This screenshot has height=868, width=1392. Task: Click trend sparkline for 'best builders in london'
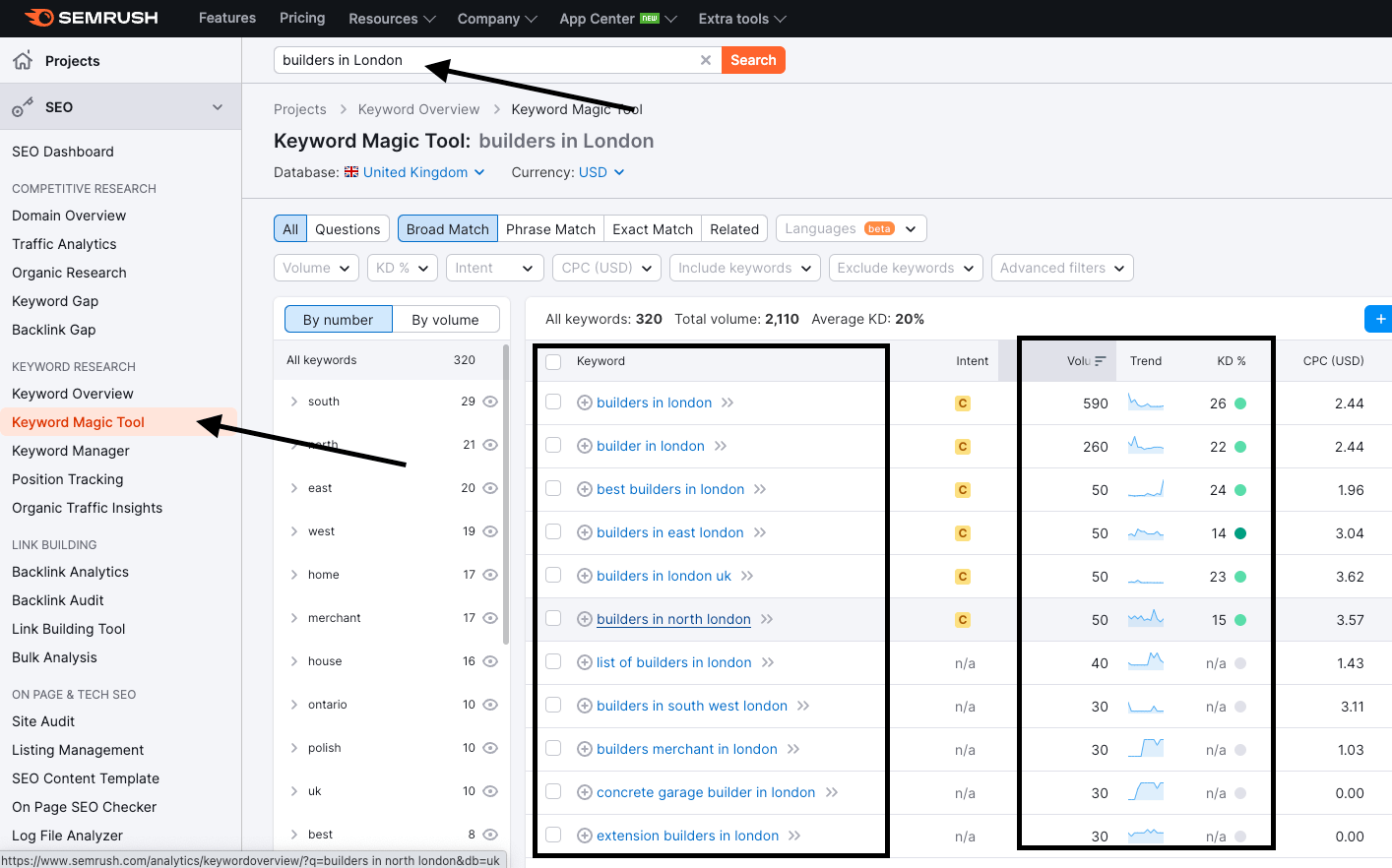pos(1146,488)
